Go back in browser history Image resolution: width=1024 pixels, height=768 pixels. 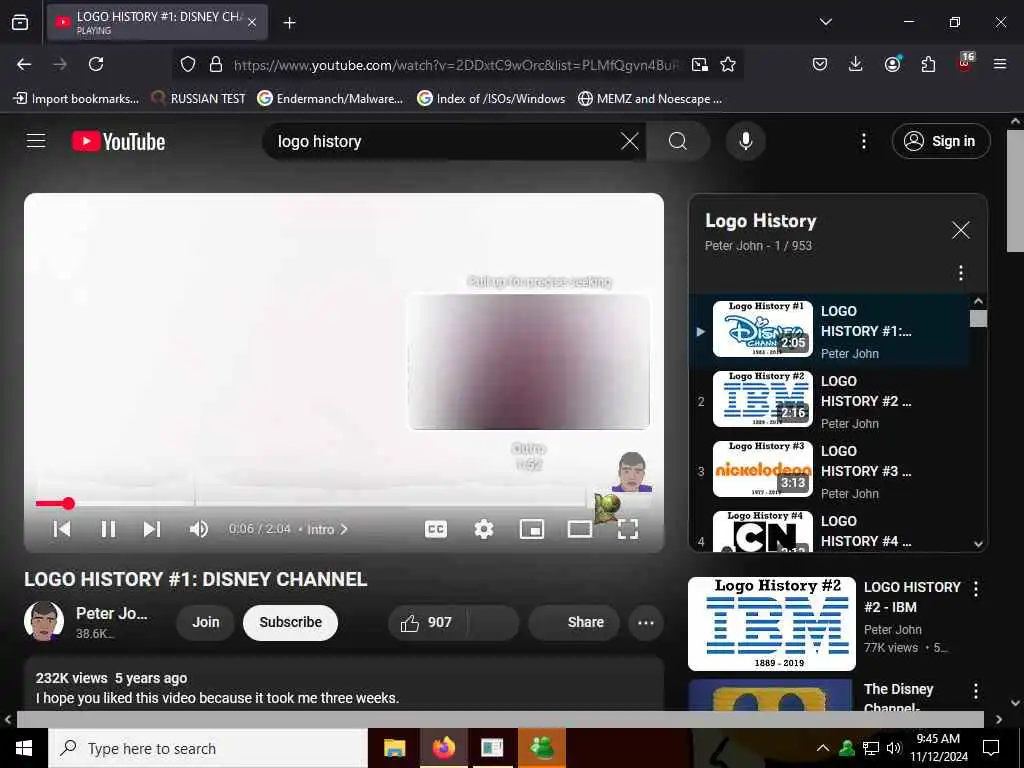click(x=24, y=64)
